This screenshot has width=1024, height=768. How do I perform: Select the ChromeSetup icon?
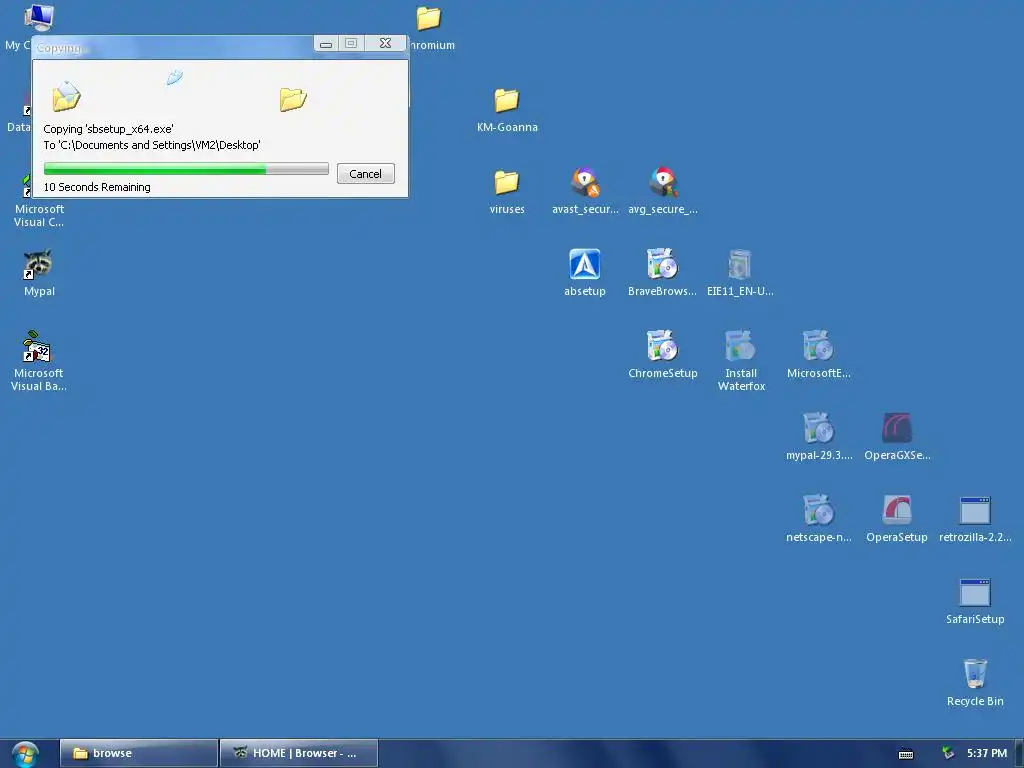(662, 355)
